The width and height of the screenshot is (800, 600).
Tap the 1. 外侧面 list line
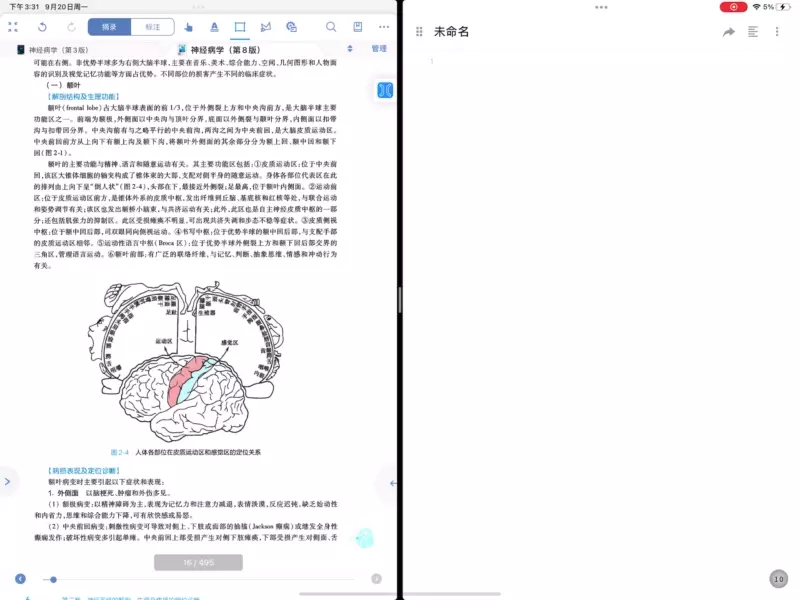tap(110, 493)
